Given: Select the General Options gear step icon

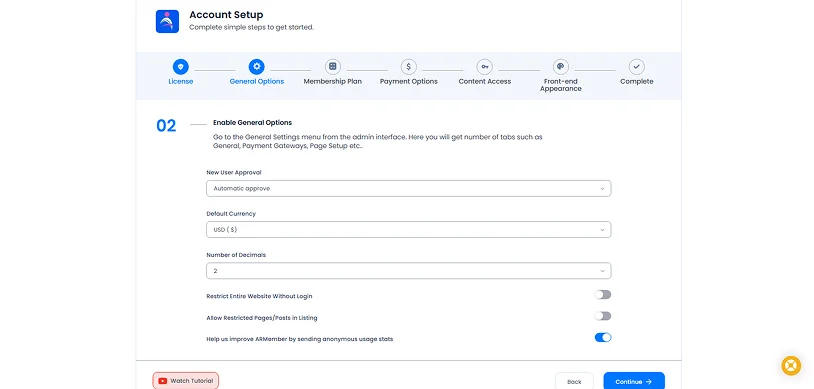Looking at the screenshot, I should [256, 66].
